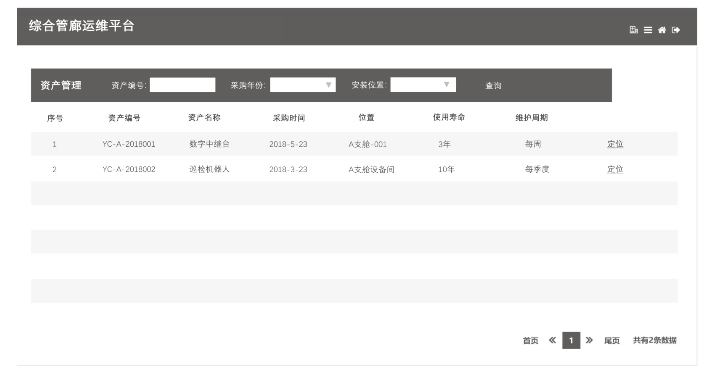Viewport: 708px width, 388px height.
Task: Click platform title 综合管廊运维平台
Action: point(82,26)
